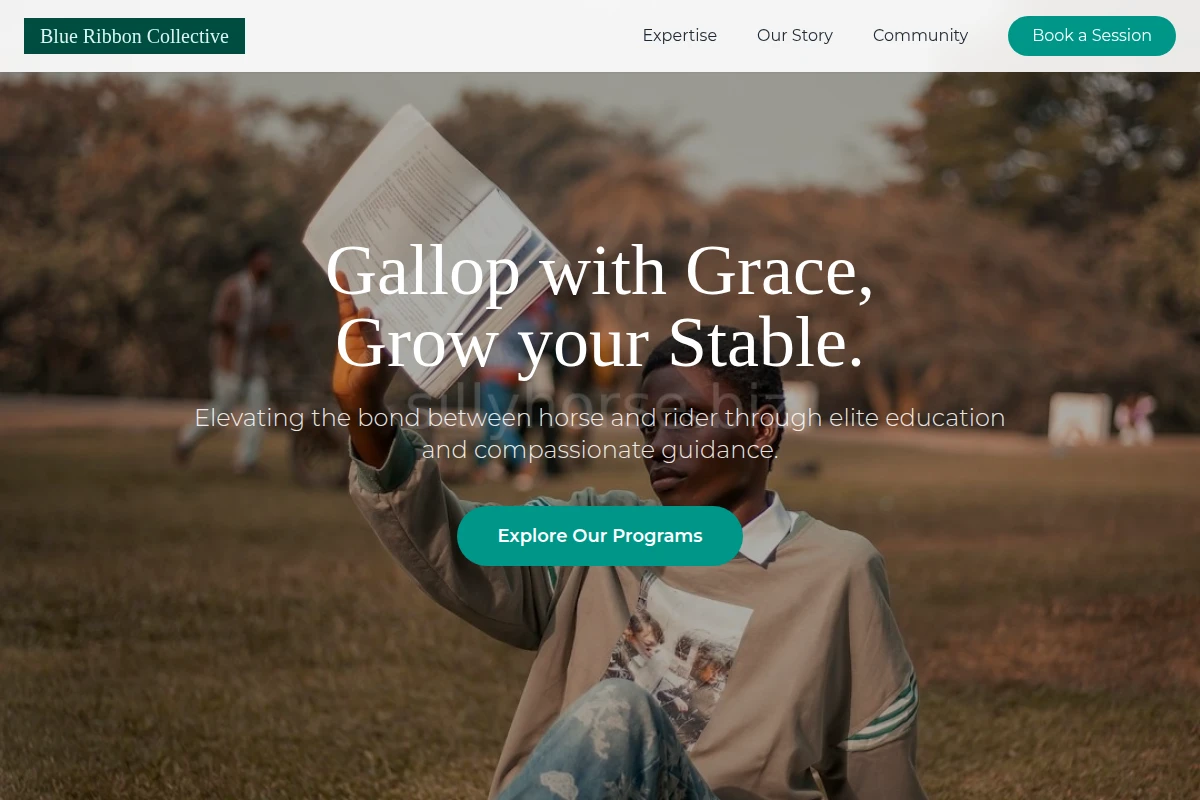The image size is (1200, 800).
Task: Click the Blue Ribbon Collective logo
Action: [134, 36]
